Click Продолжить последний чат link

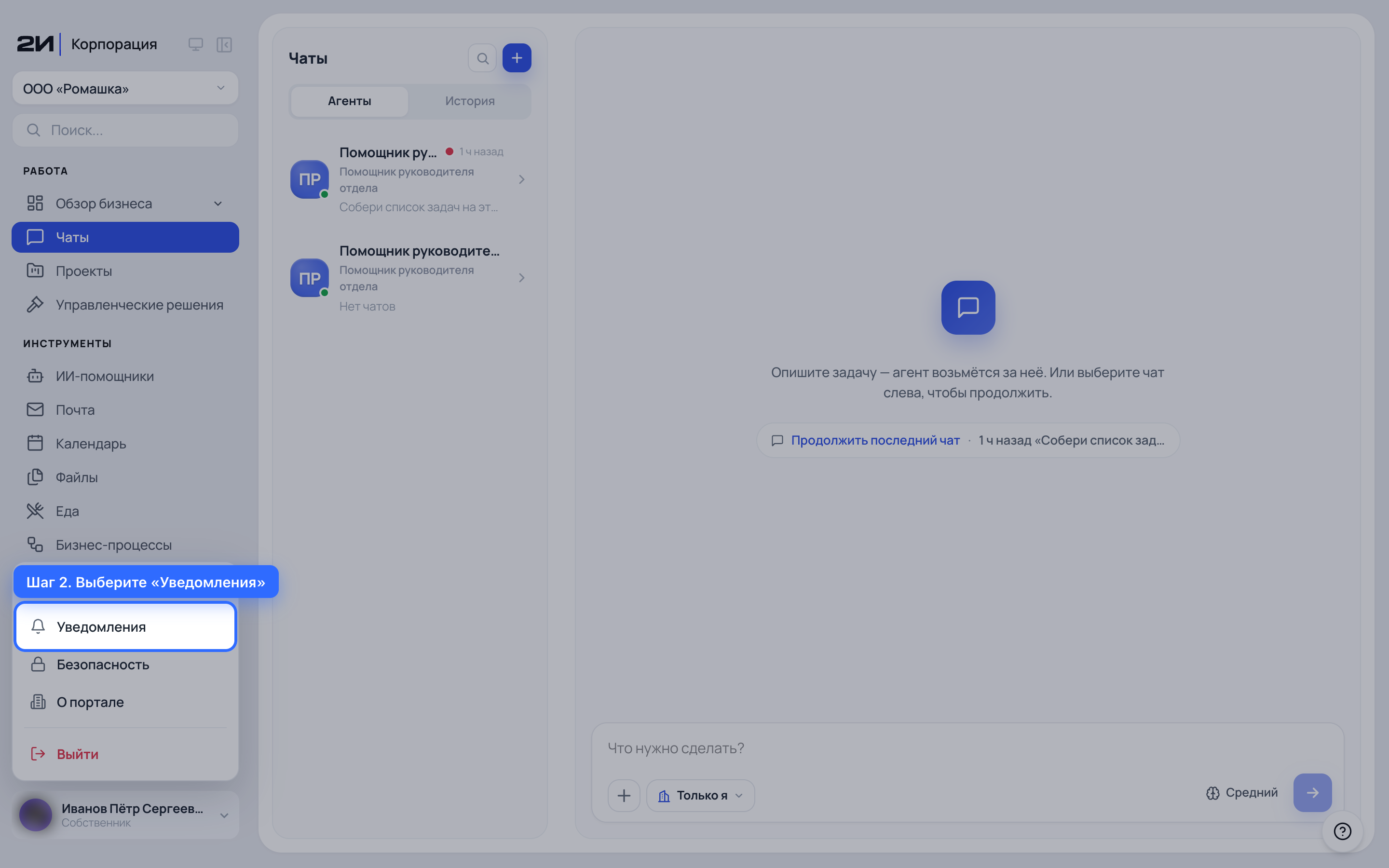875,440
